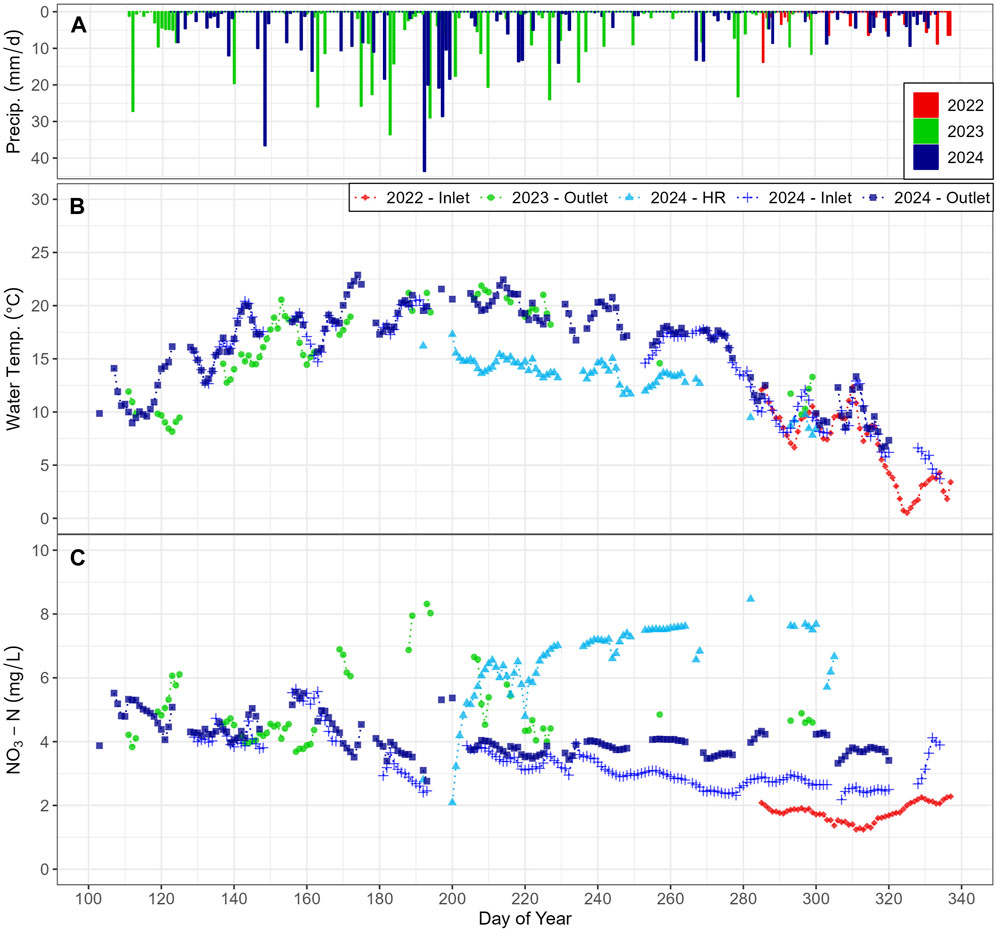Click the red 2022 legend swatch
The width and height of the screenshot is (996, 932).
927,105
